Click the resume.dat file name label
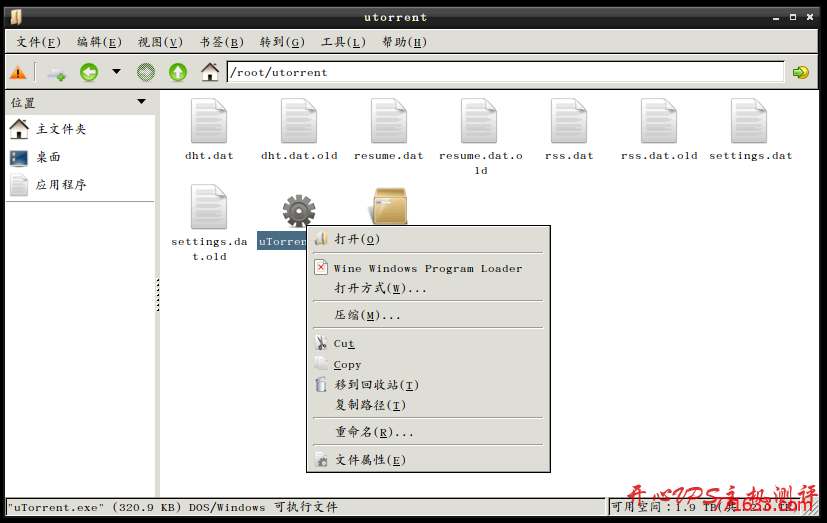827x523 pixels. pos(389,156)
